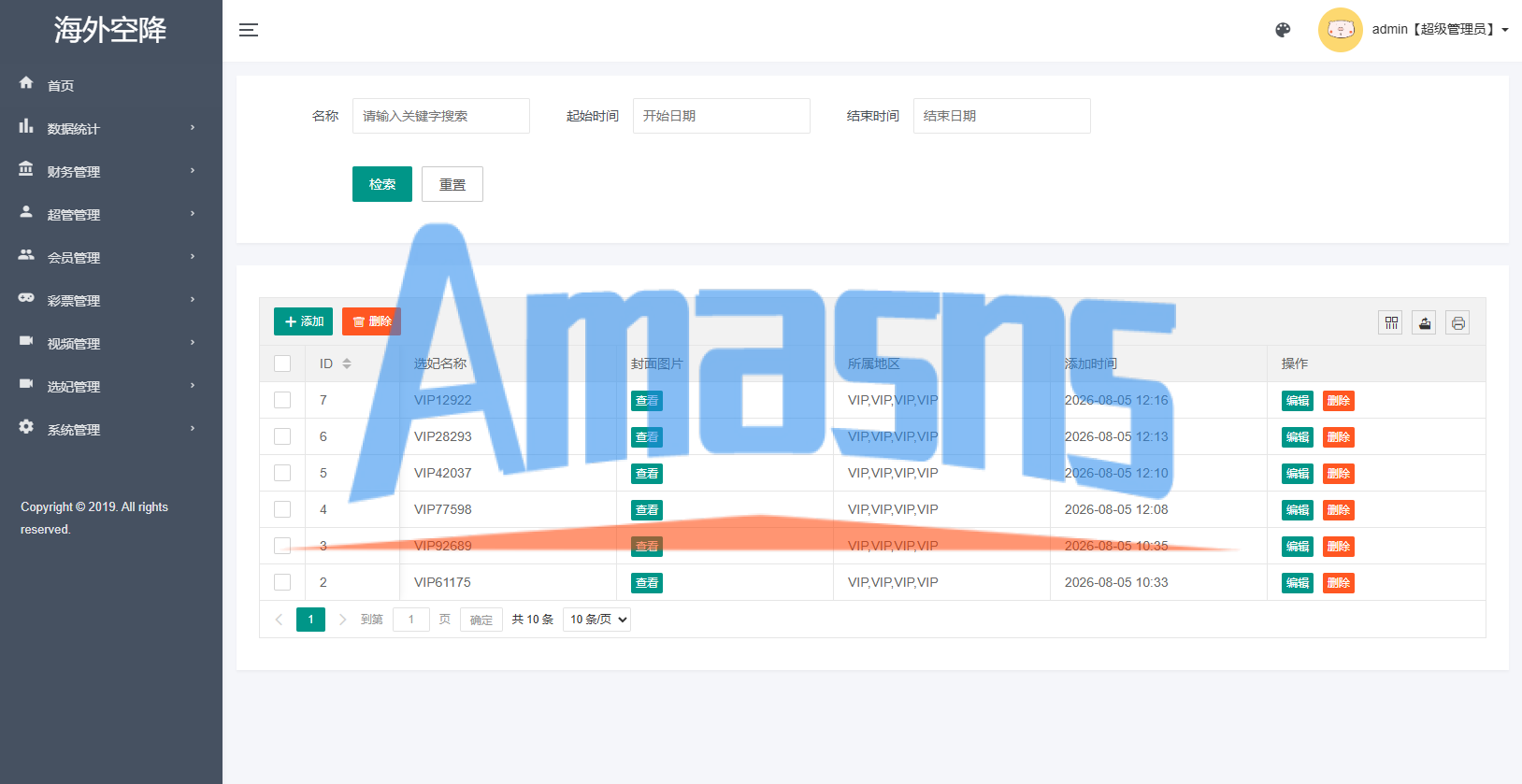Click the 视频管理 camera icon
This screenshot has height=784, width=1522.
pos(26,341)
